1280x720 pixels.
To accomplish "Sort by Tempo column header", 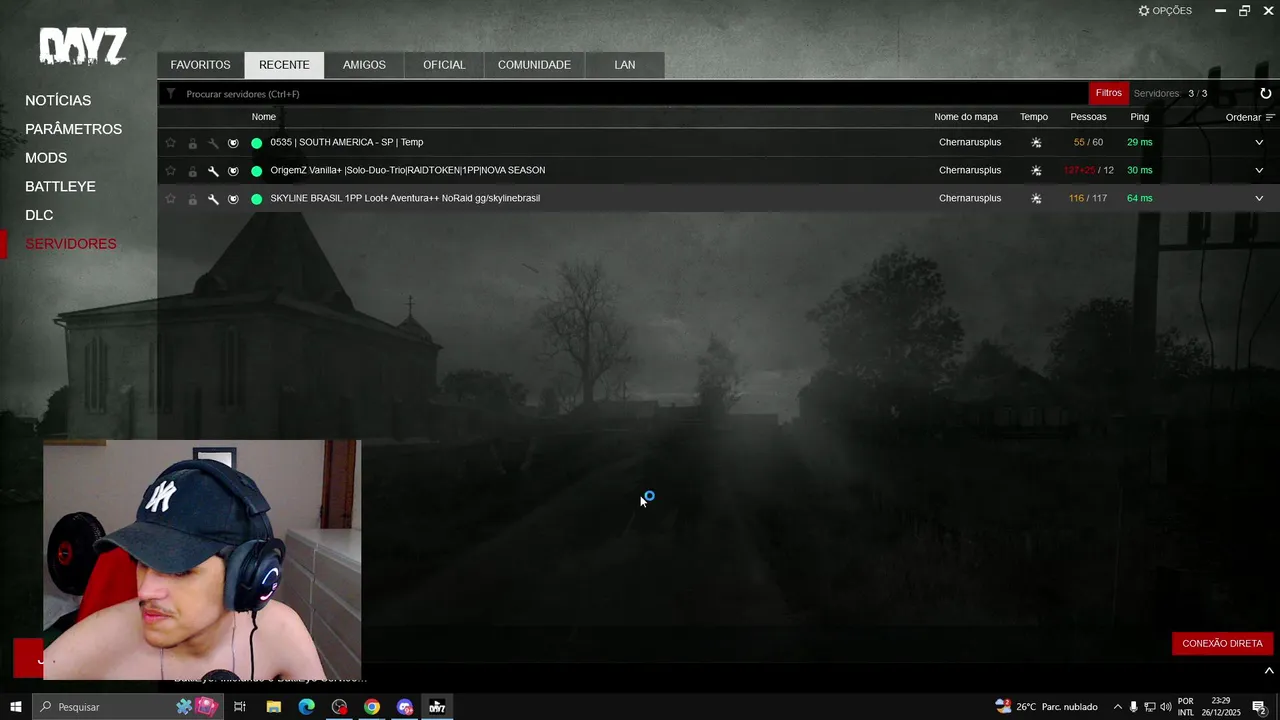I will click(x=1034, y=117).
